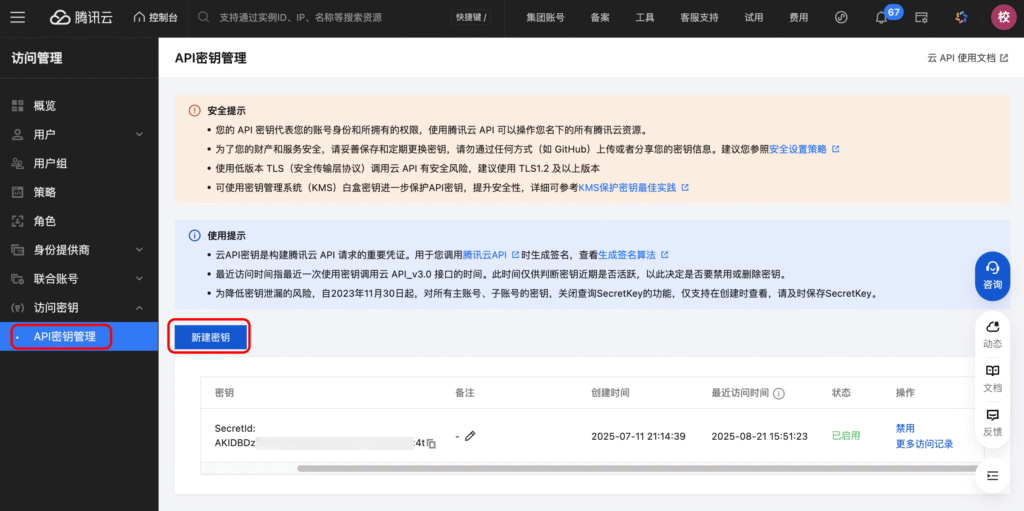Click 用户 person icon in sidebar
Image resolution: width=1024 pixels, height=511 pixels.
[x=18, y=135]
